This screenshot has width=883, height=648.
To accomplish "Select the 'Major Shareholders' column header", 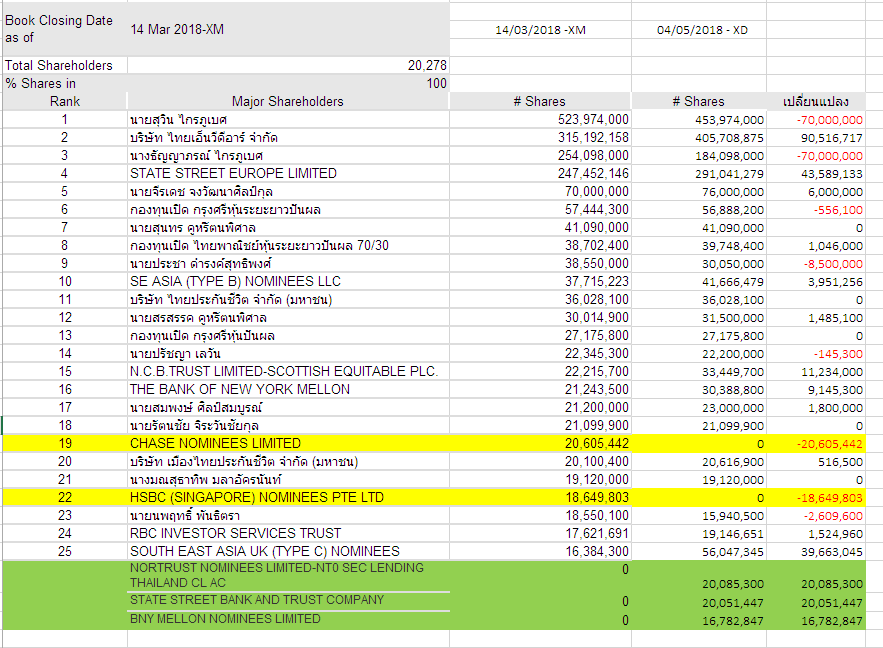I will coord(288,101).
